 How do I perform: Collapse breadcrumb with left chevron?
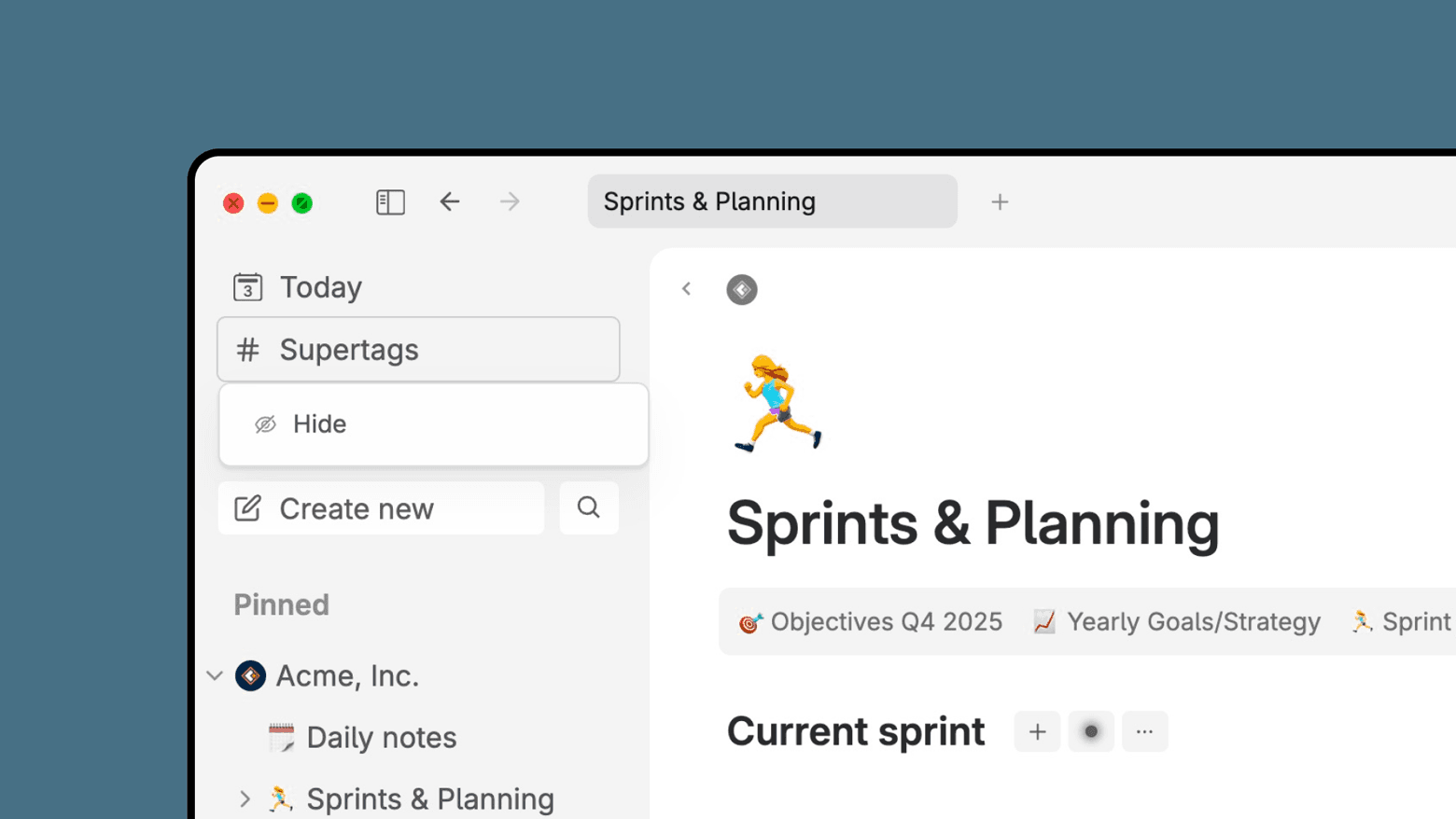pyautogui.click(x=686, y=289)
